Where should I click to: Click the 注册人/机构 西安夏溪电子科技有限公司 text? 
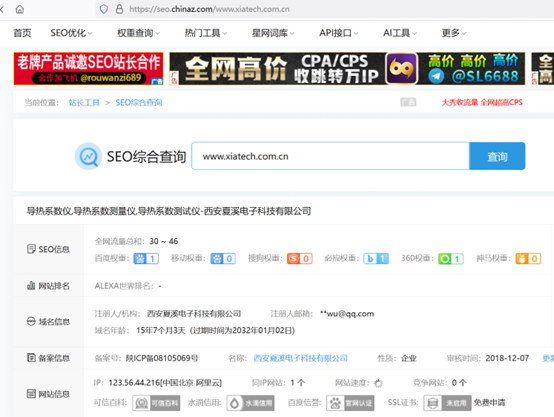coord(194,314)
